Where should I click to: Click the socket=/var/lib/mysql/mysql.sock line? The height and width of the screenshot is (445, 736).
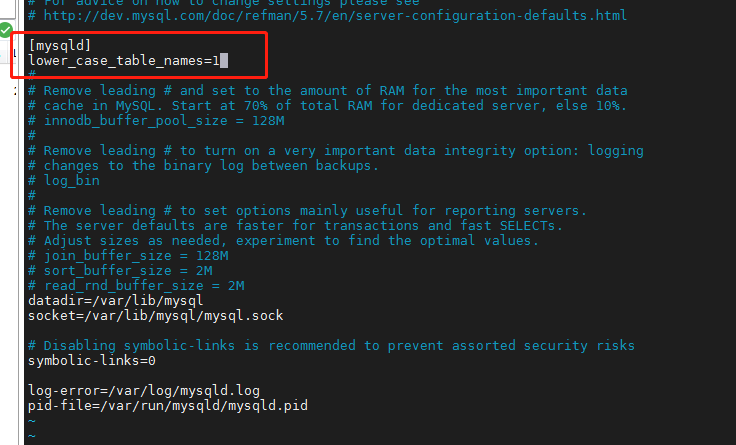click(156, 315)
